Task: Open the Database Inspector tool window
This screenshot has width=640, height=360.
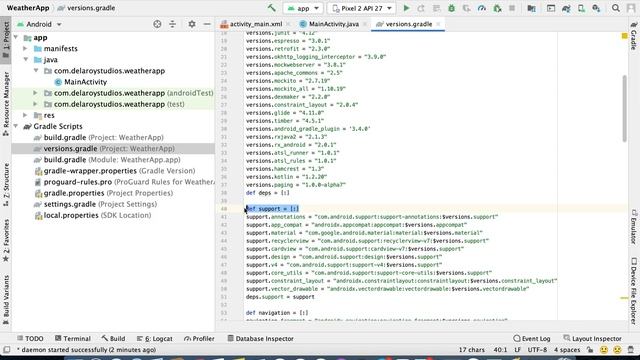Action: pos(260,338)
